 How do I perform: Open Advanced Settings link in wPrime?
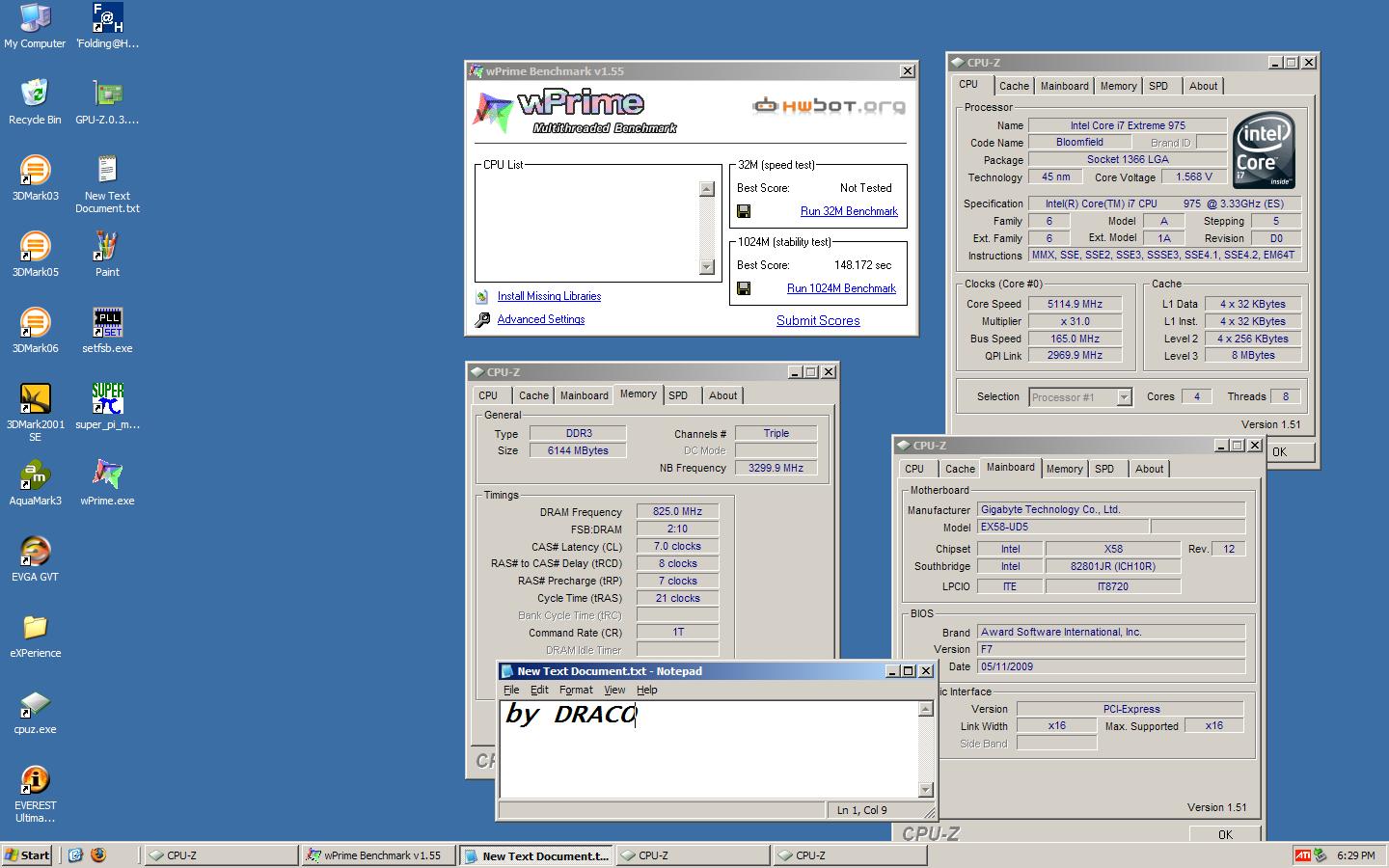pyautogui.click(x=541, y=319)
